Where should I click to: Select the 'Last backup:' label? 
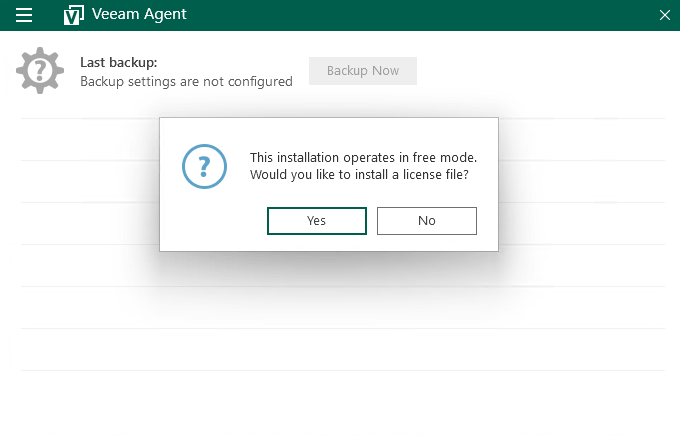(x=119, y=62)
